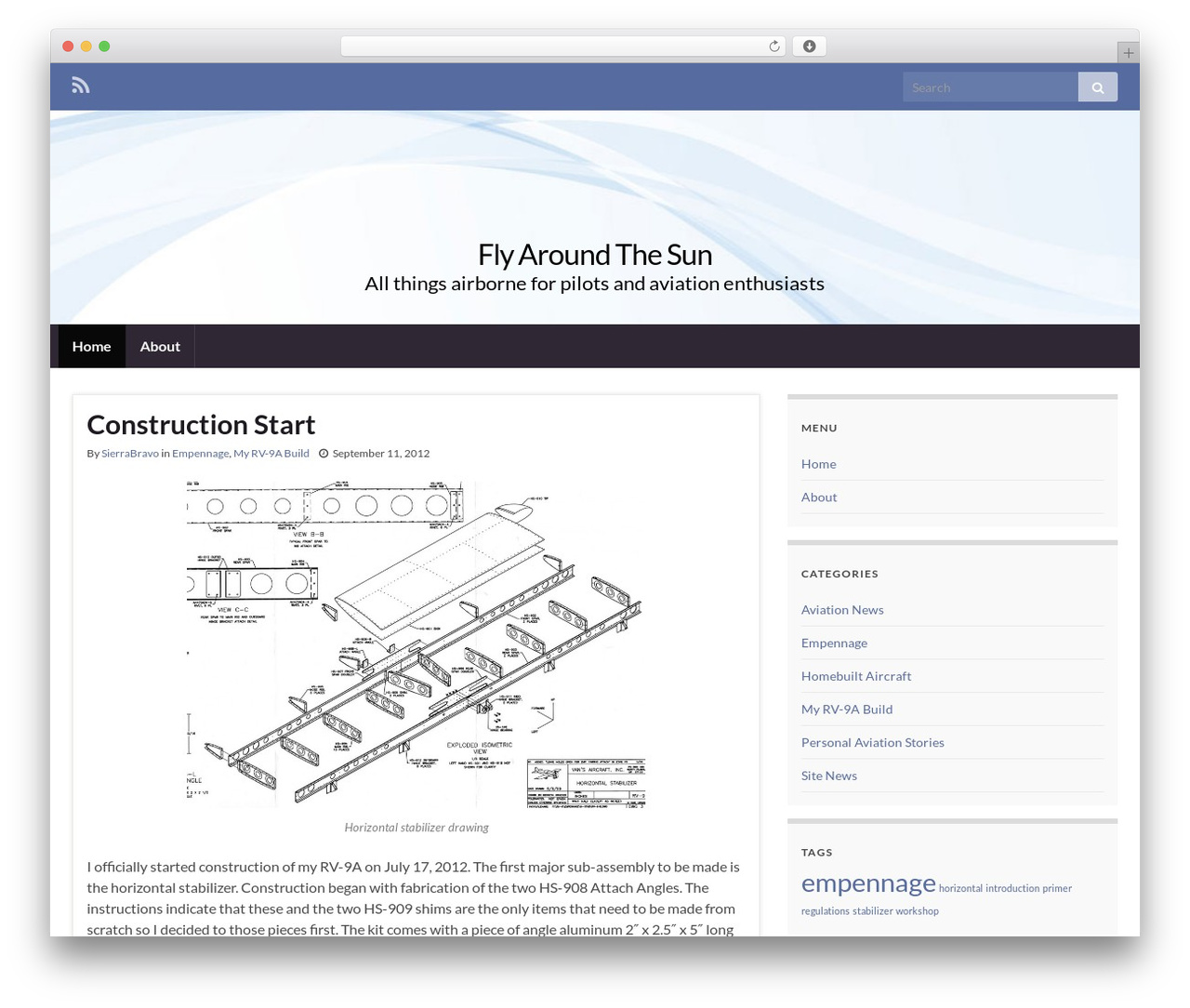1190x1008 pixels.
Task: Open Aviation News category
Action: [x=842, y=610]
